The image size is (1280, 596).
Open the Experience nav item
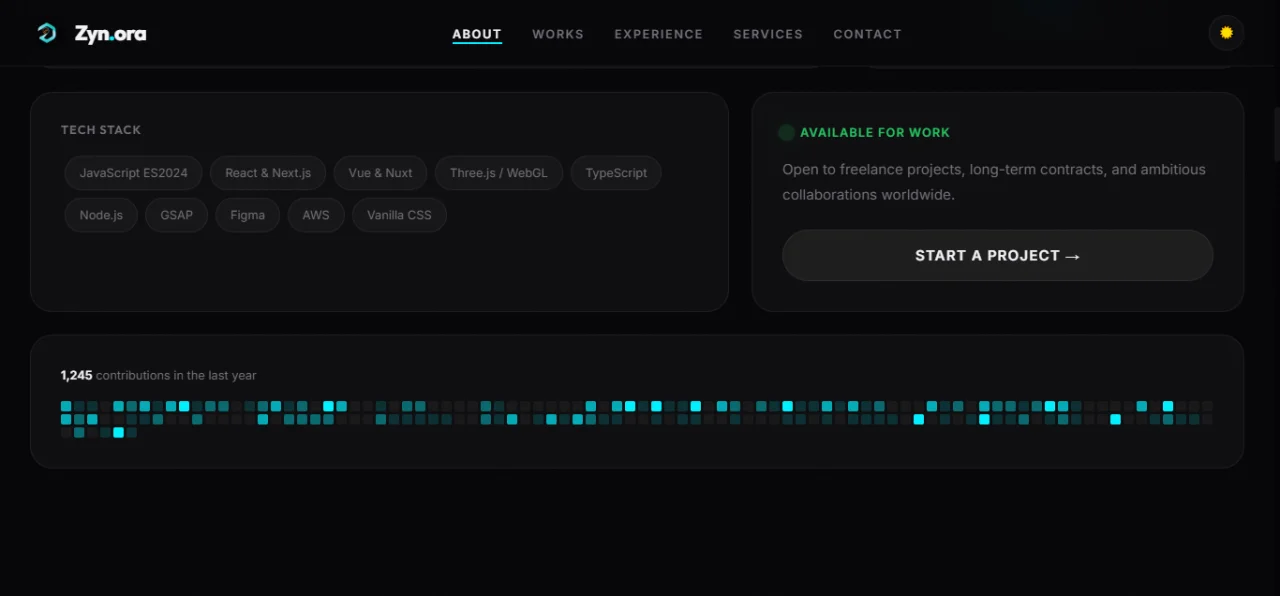point(658,34)
